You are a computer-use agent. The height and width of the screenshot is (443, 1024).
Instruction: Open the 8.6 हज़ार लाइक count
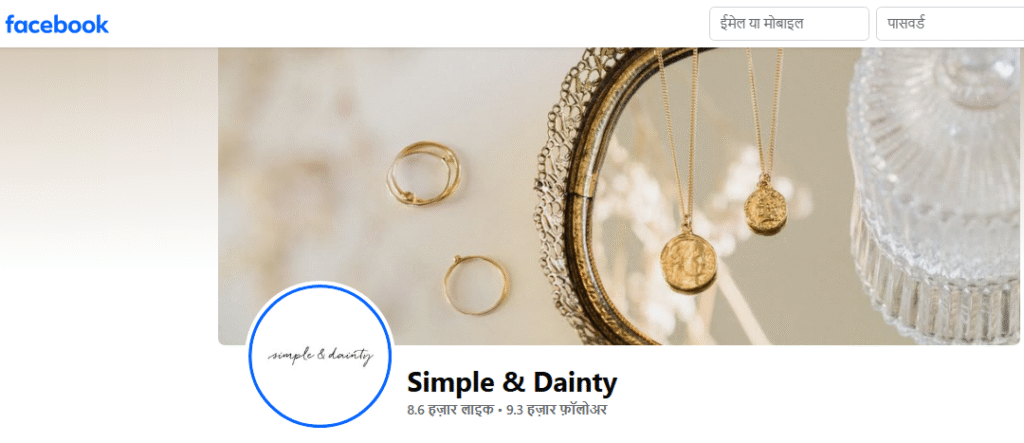point(450,412)
